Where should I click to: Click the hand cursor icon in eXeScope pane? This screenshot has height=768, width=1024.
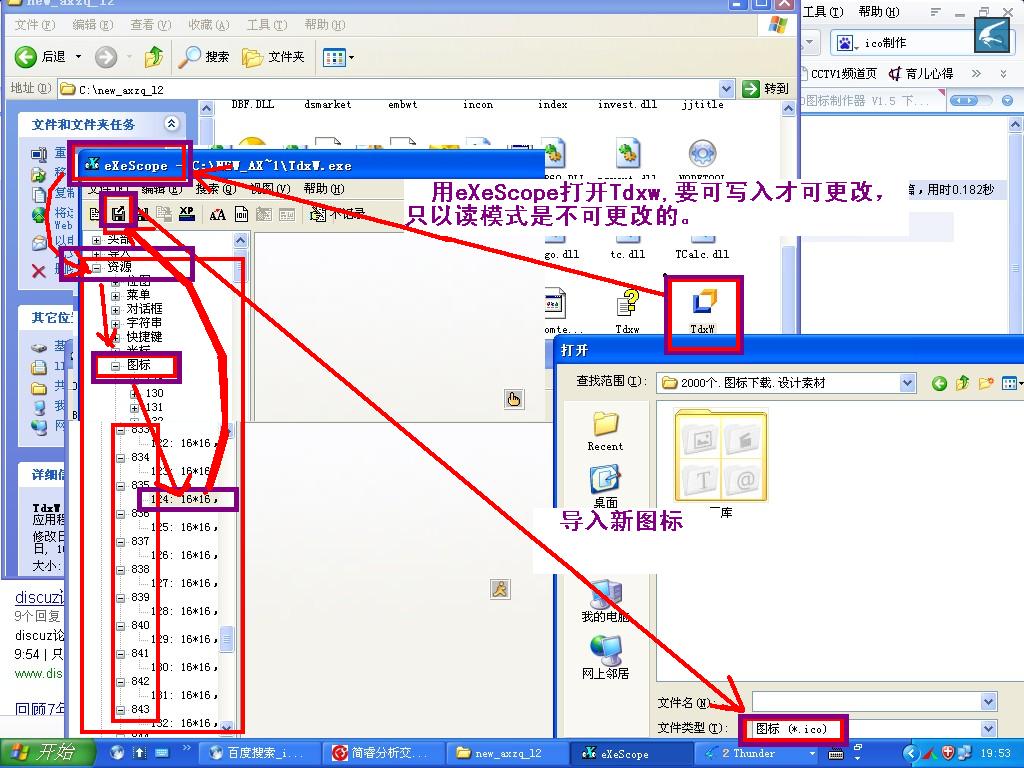coord(514,399)
